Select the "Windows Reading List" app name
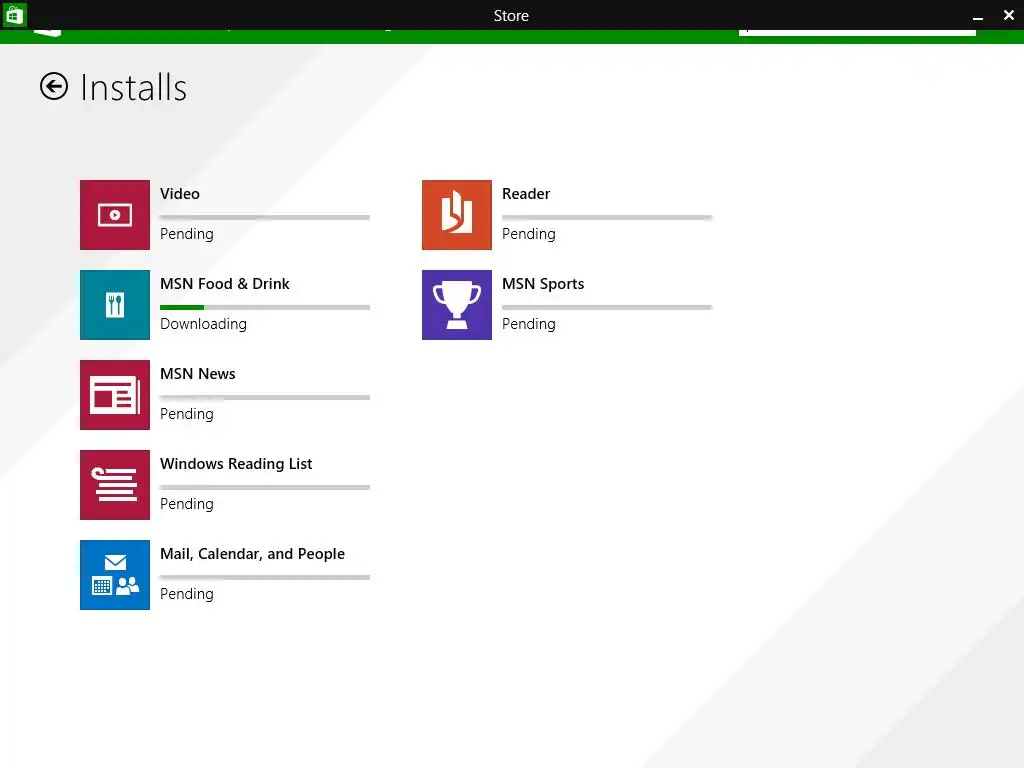Screen dimensions: 1024x768 point(236,464)
